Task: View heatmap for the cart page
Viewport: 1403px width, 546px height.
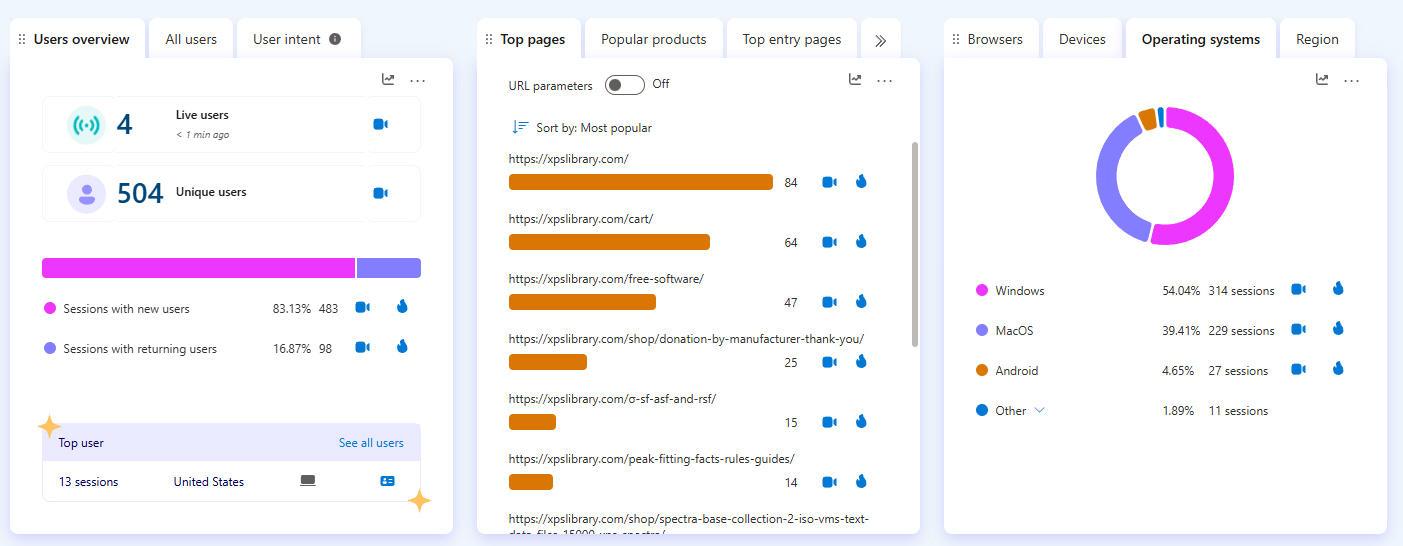Action: tap(861, 242)
